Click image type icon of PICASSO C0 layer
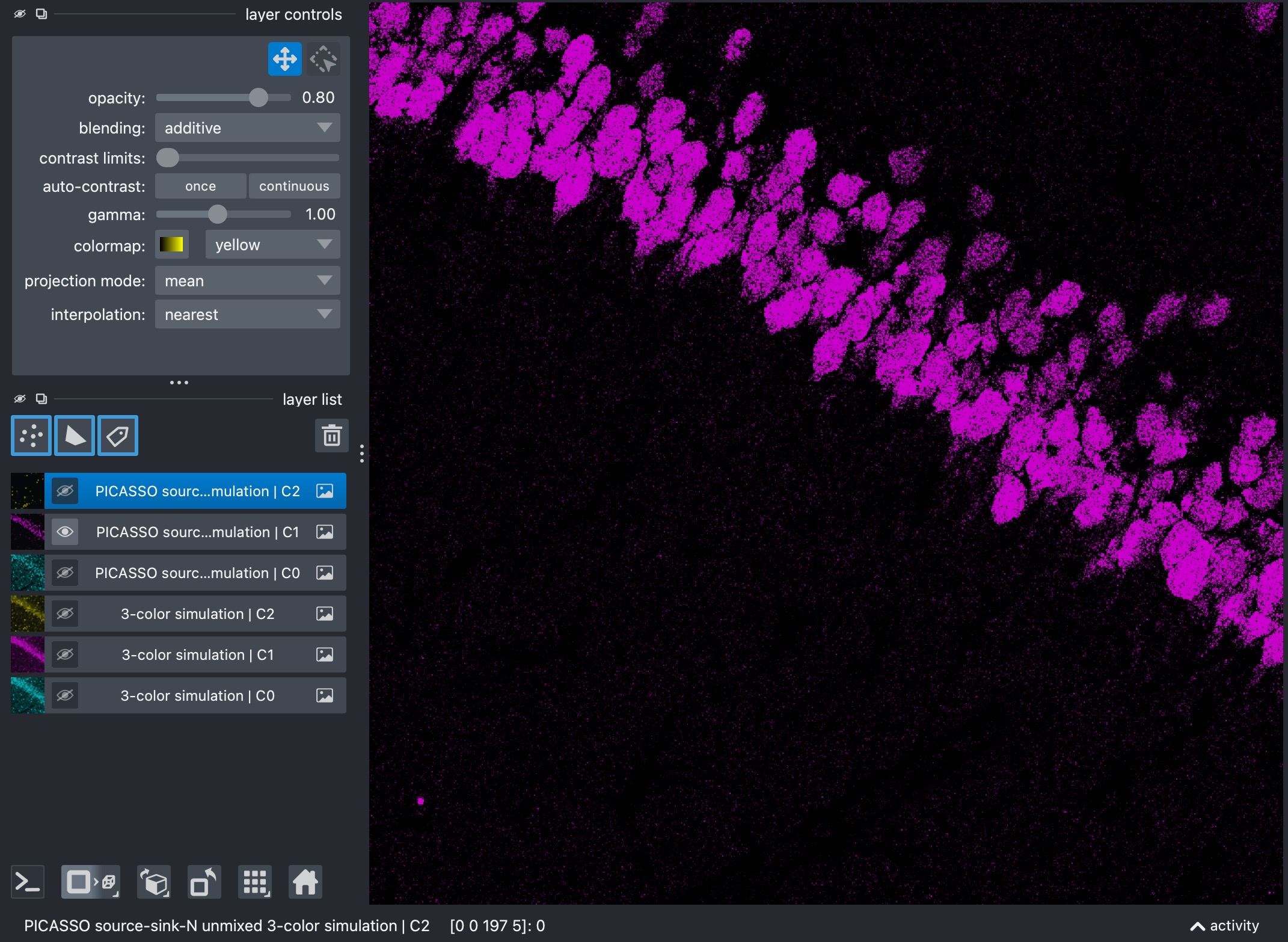Image resolution: width=1288 pixels, height=942 pixels. pyautogui.click(x=325, y=573)
